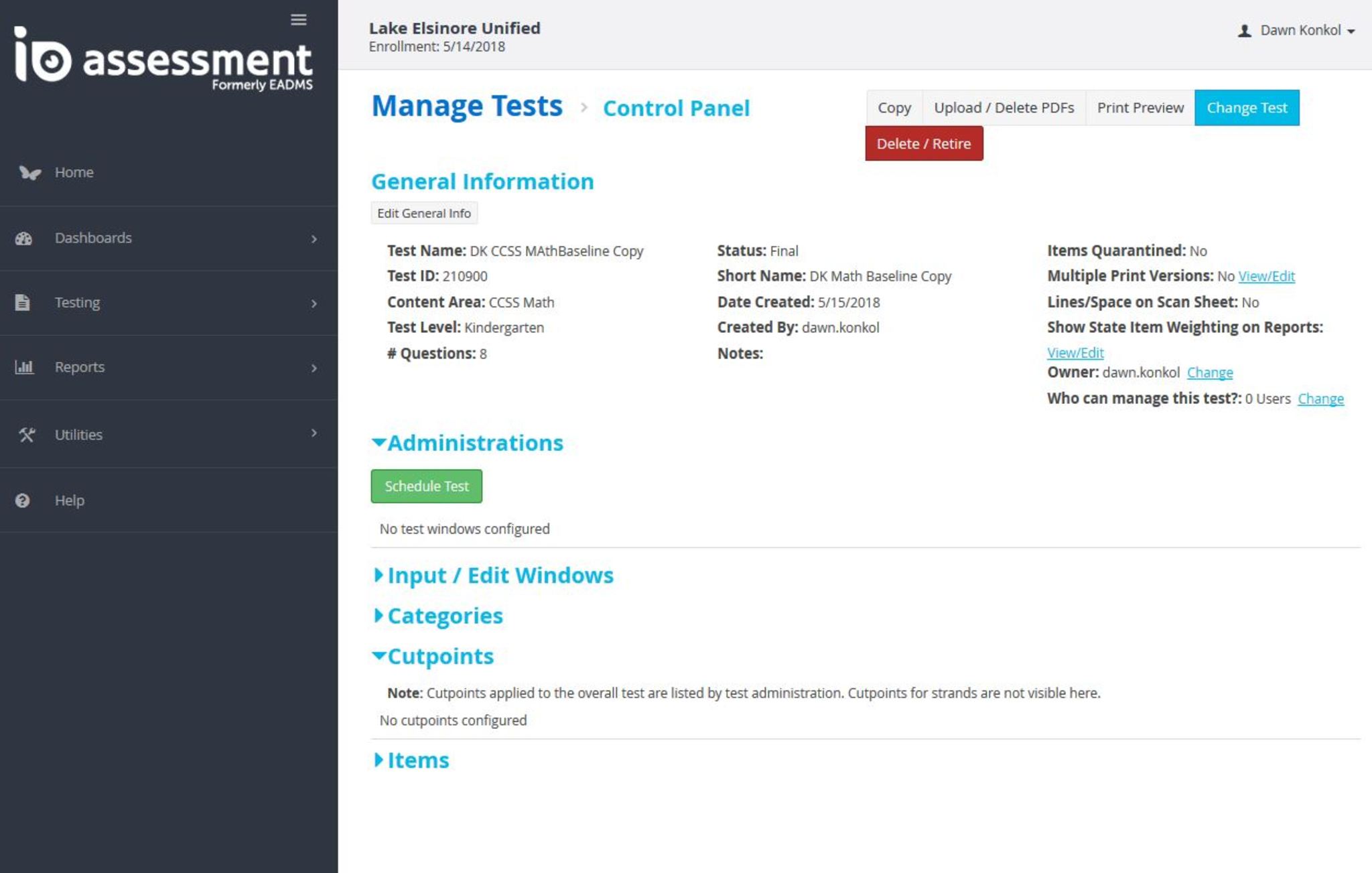This screenshot has width=1372, height=873.
Task: Click Change link next to Owner
Action: coord(1209,373)
